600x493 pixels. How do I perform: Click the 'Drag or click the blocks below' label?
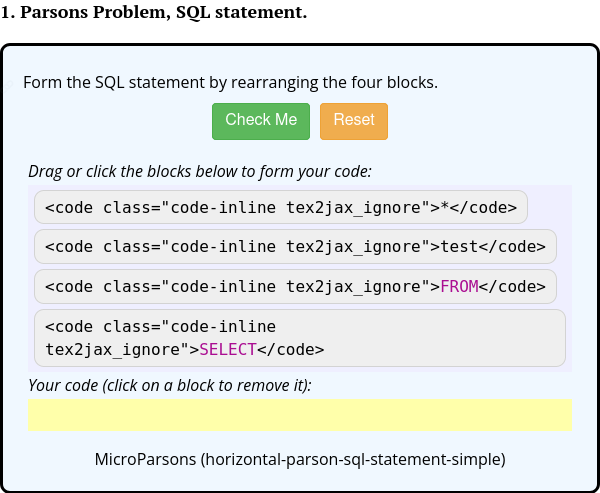coord(200,171)
